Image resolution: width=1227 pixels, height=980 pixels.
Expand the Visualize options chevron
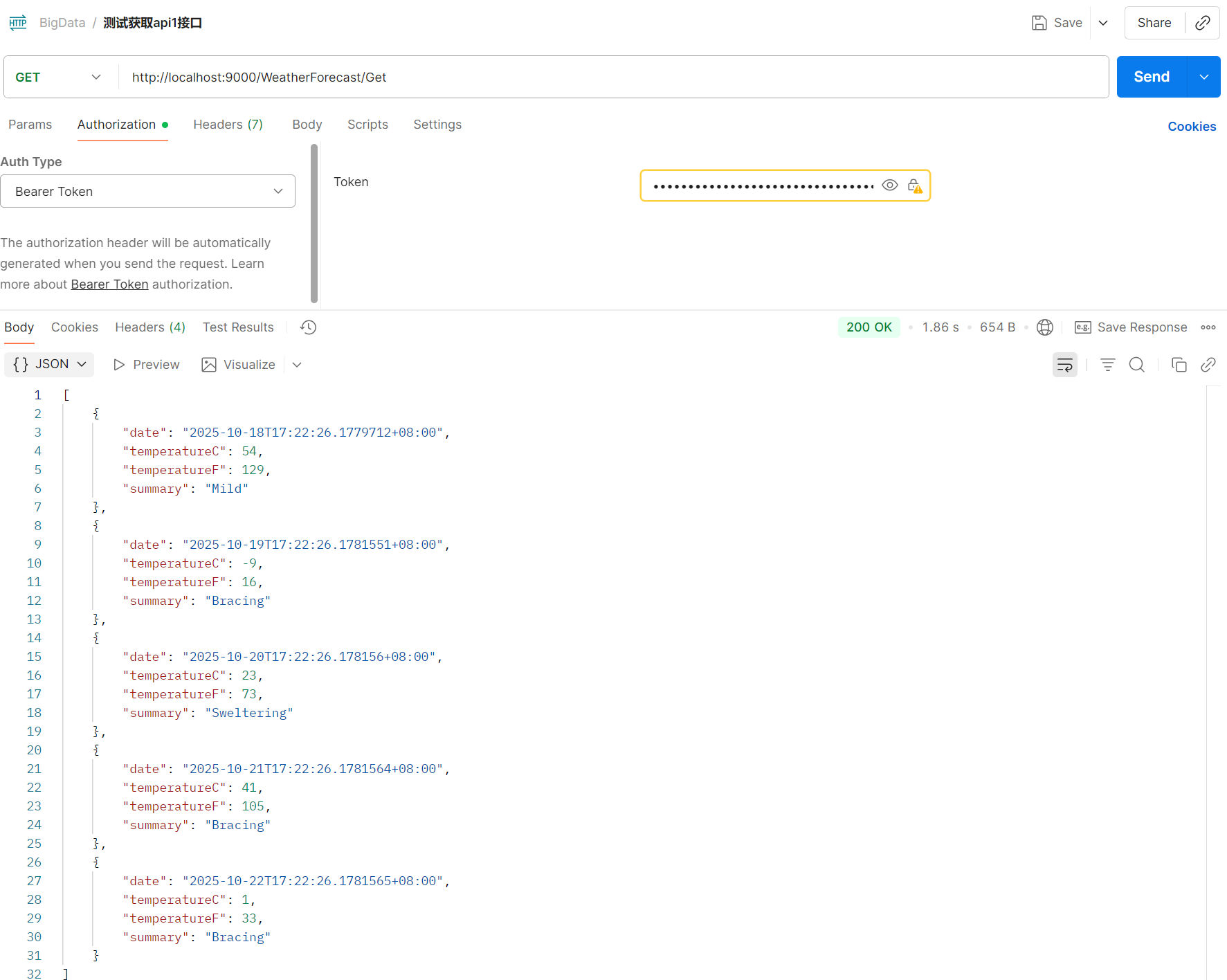297,365
